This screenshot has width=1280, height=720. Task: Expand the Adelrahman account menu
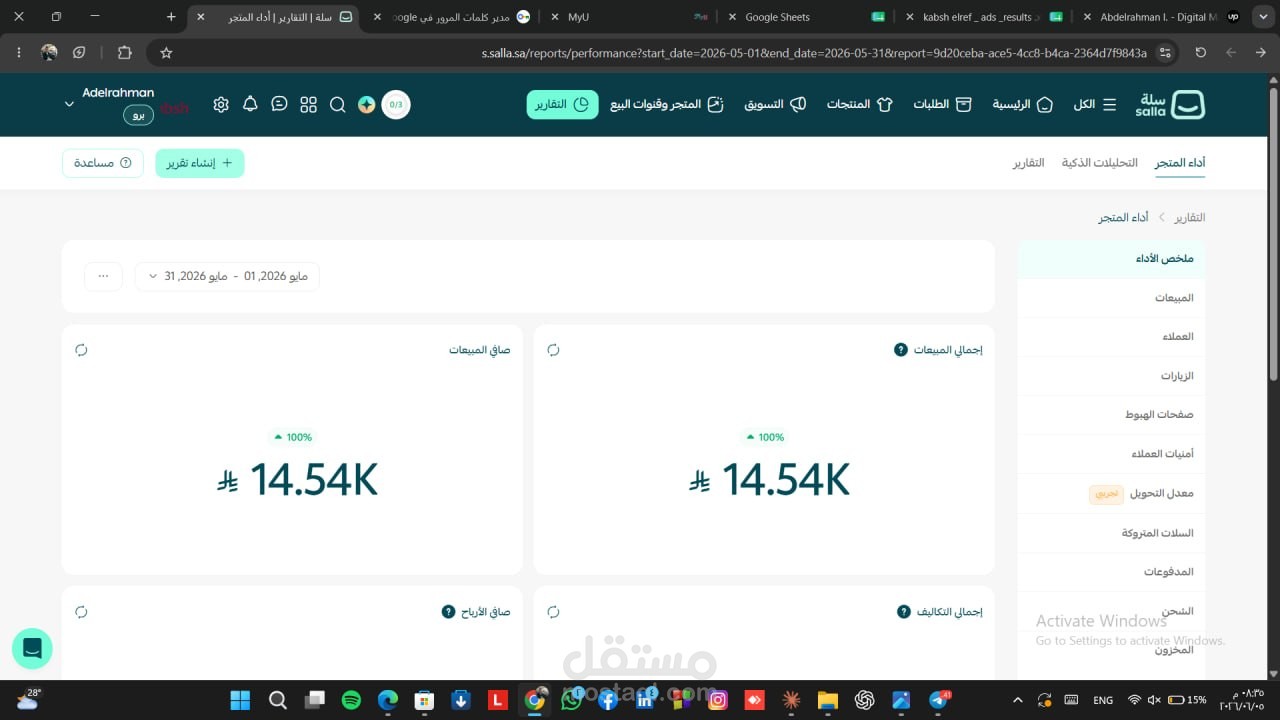click(x=69, y=104)
